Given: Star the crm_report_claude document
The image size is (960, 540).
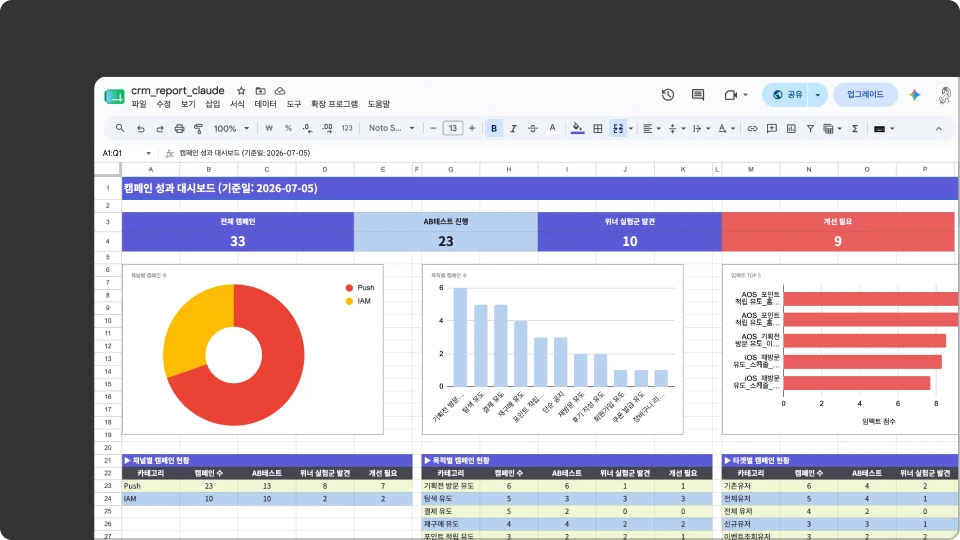Looking at the screenshot, I should tap(241, 91).
